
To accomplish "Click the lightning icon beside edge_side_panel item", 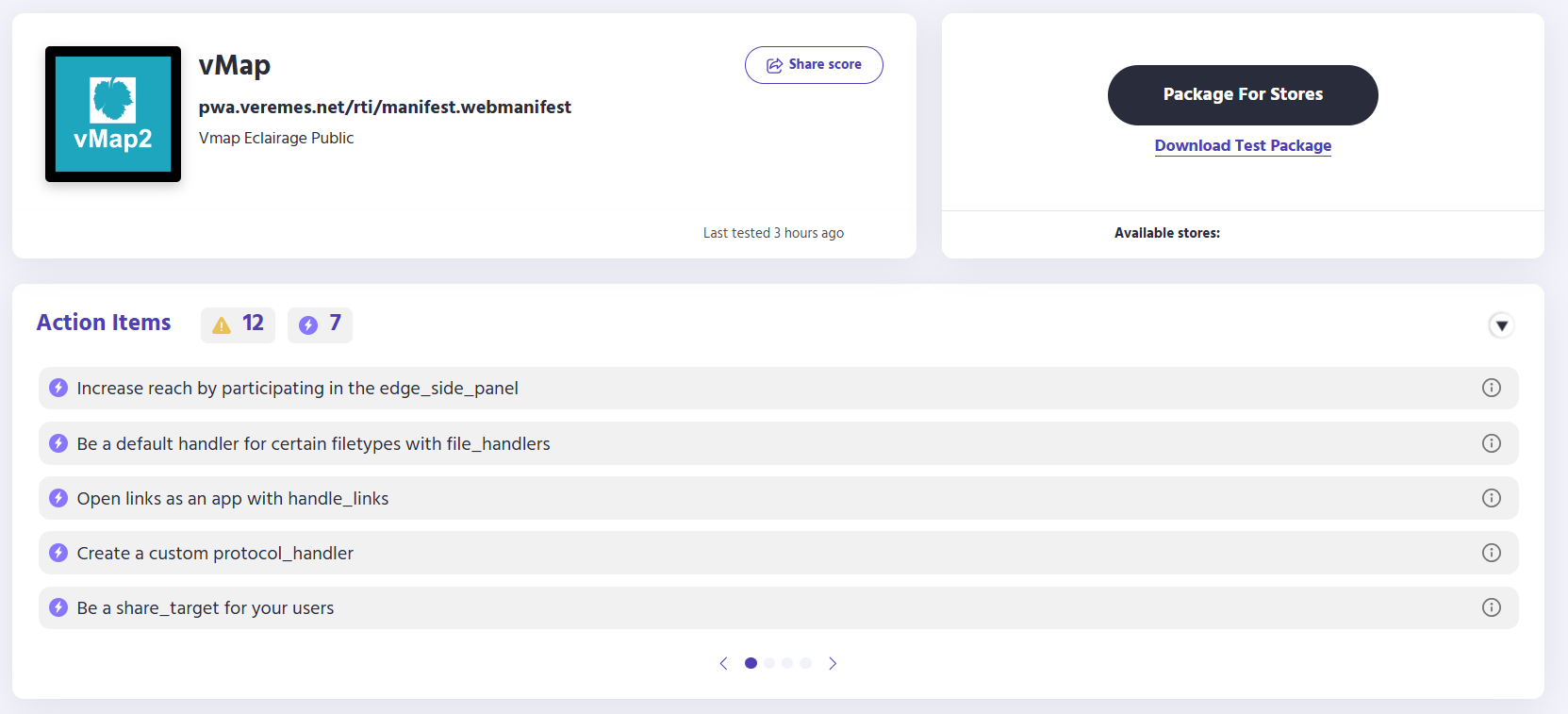I will 58,388.
